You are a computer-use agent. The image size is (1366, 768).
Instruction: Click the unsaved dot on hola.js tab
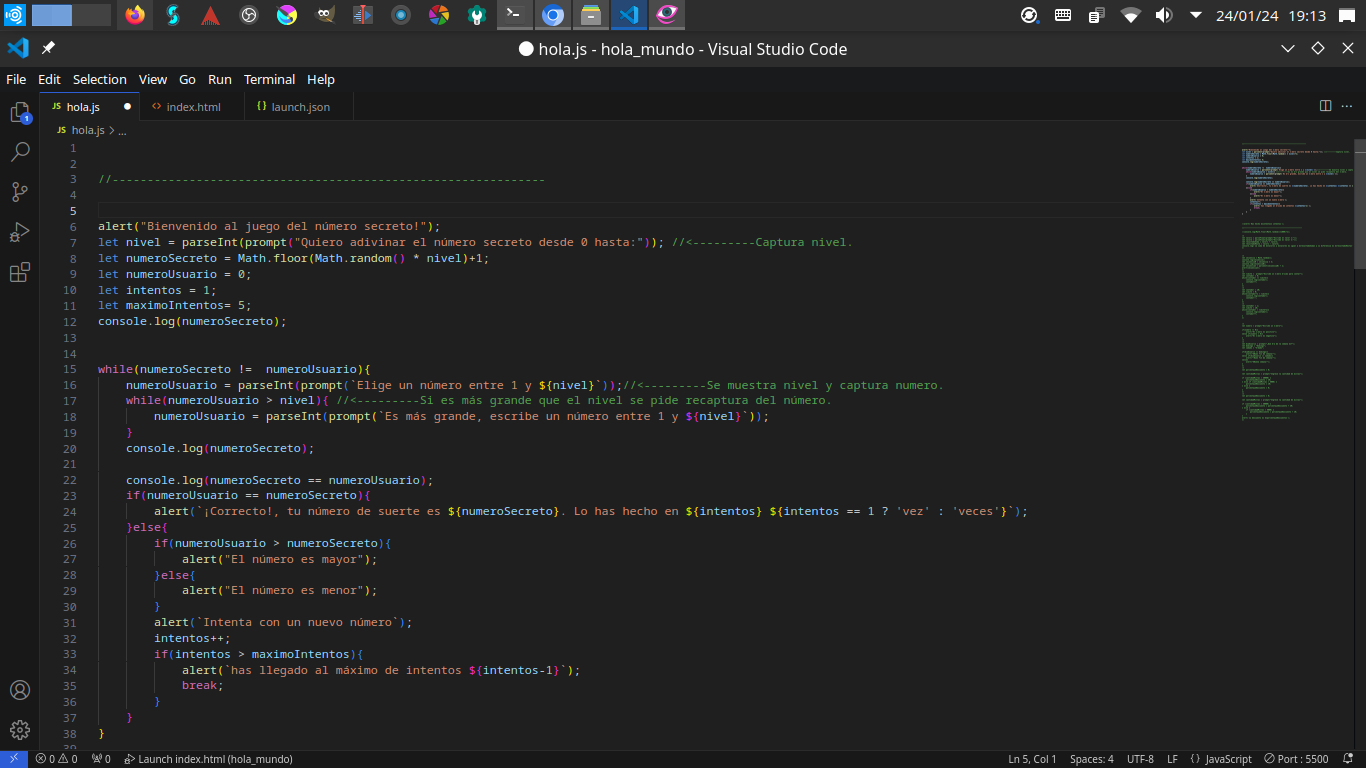[127, 106]
